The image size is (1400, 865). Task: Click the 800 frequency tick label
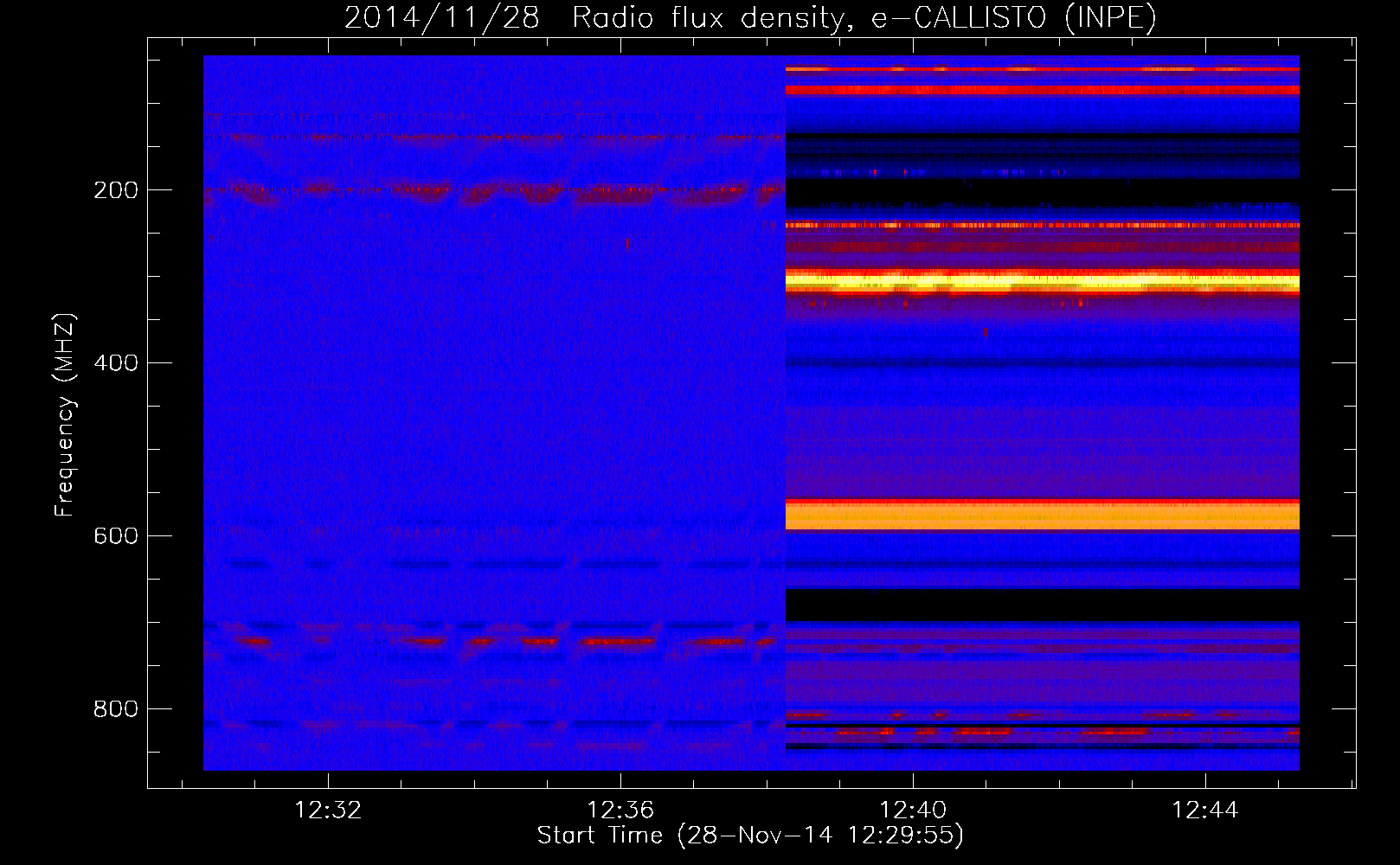tap(116, 709)
